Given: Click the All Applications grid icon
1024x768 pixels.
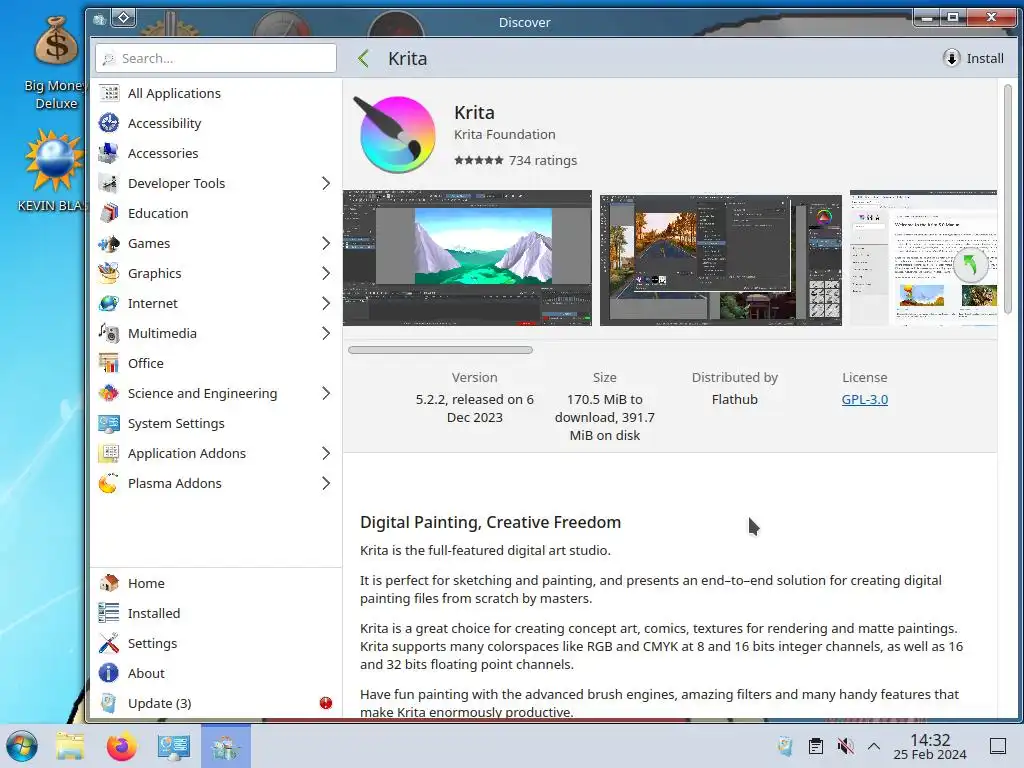Looking at the screenshot, I should (109, 93).
